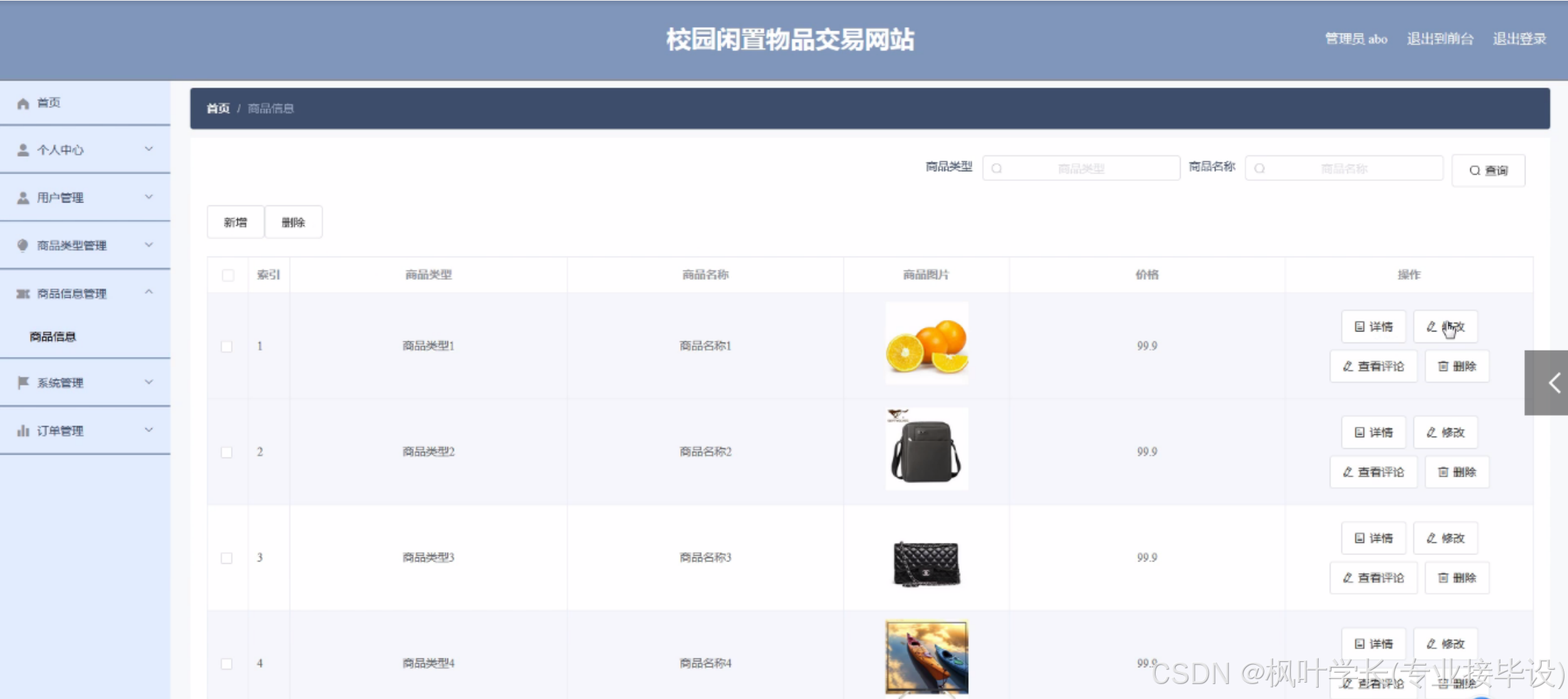Click 首页 in the breadcrumb
The height and width of the screenshot is (699, 1568).
(x=218, y=108)
